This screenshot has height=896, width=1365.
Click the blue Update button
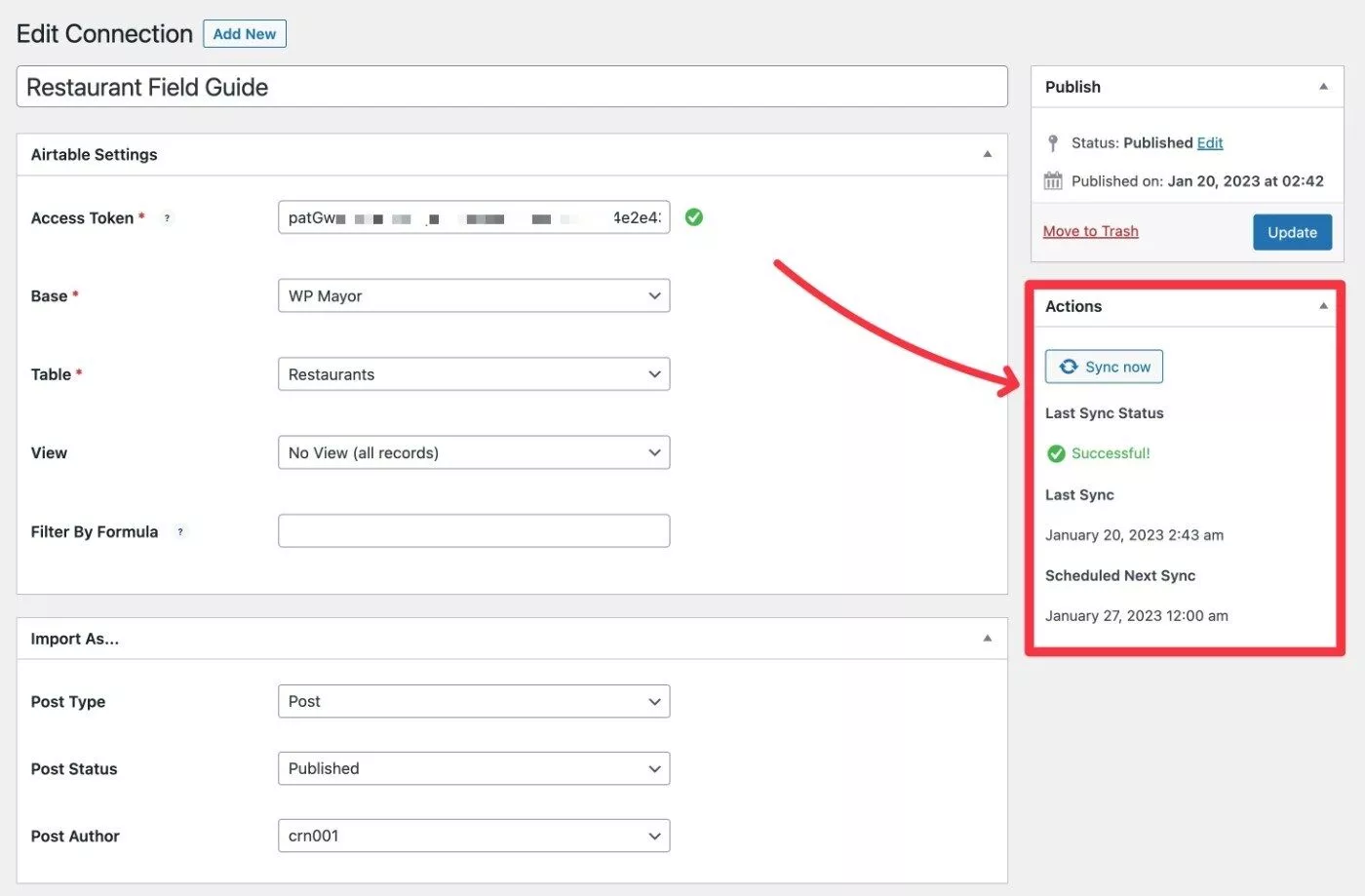1292,232
